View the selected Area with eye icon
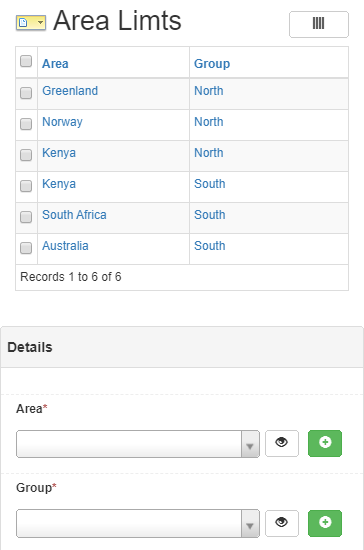 (282, 443)
